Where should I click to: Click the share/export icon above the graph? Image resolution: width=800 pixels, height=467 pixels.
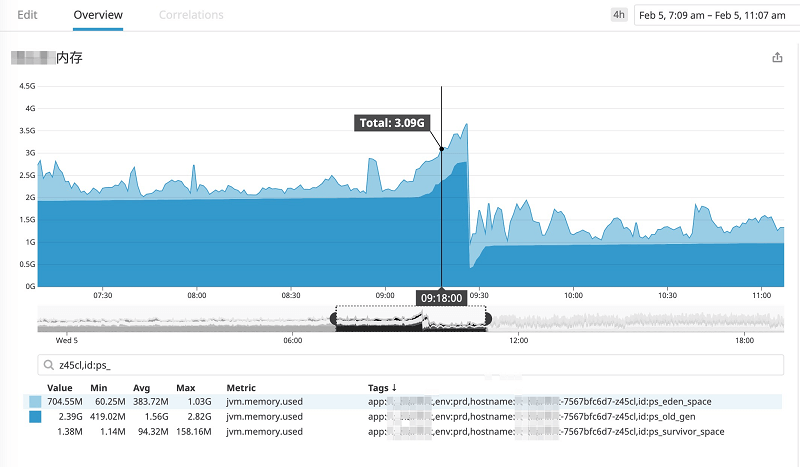777,58
